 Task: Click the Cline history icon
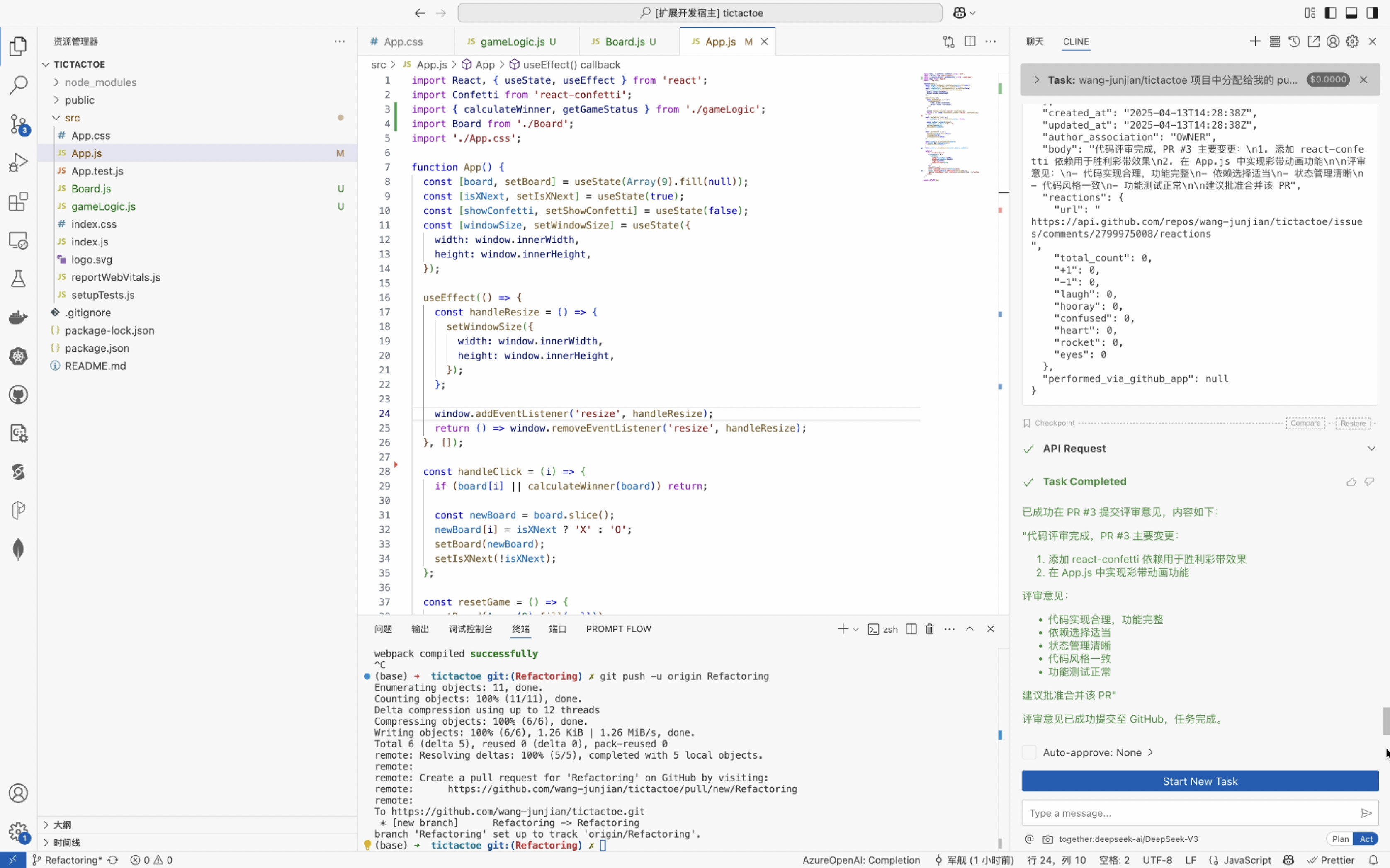tap(1294, 41)
